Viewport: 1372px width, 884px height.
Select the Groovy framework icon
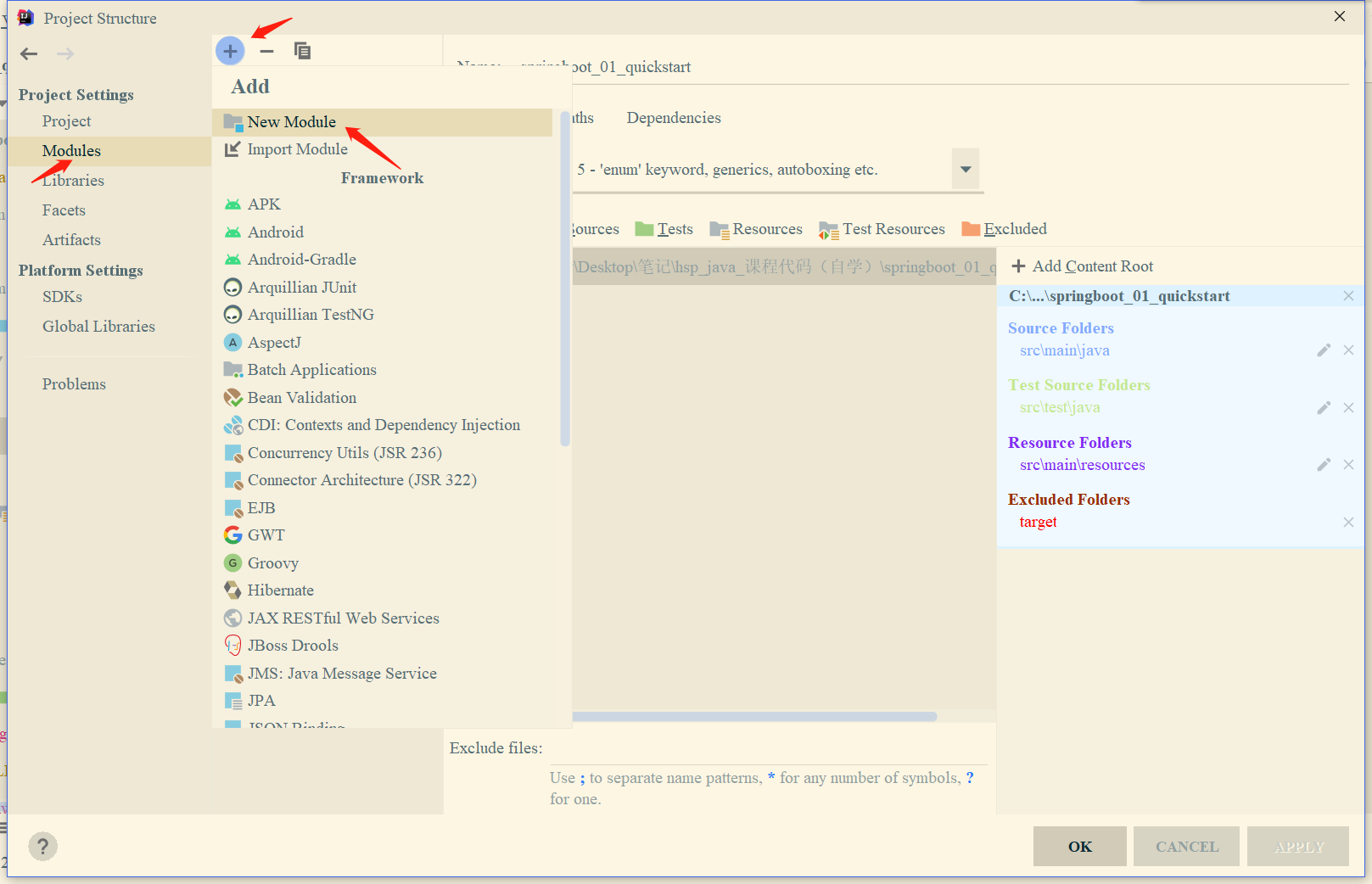click(x=232, y=563)
